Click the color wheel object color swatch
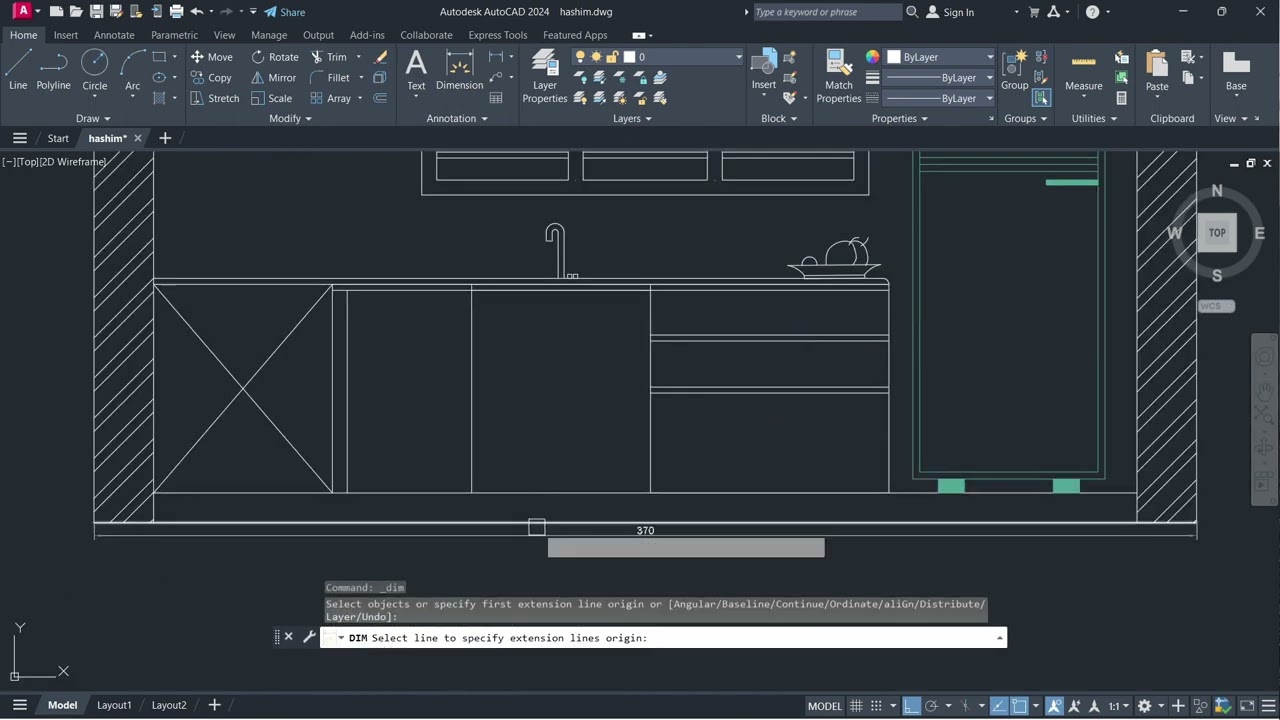 [873, 57]
